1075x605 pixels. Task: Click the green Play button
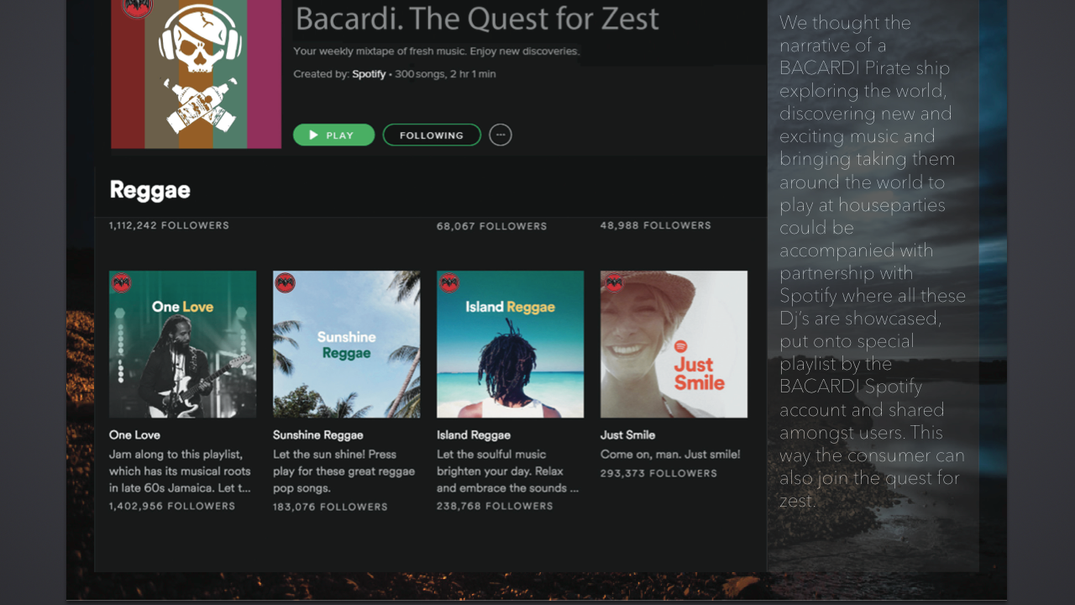pos(334,135)
